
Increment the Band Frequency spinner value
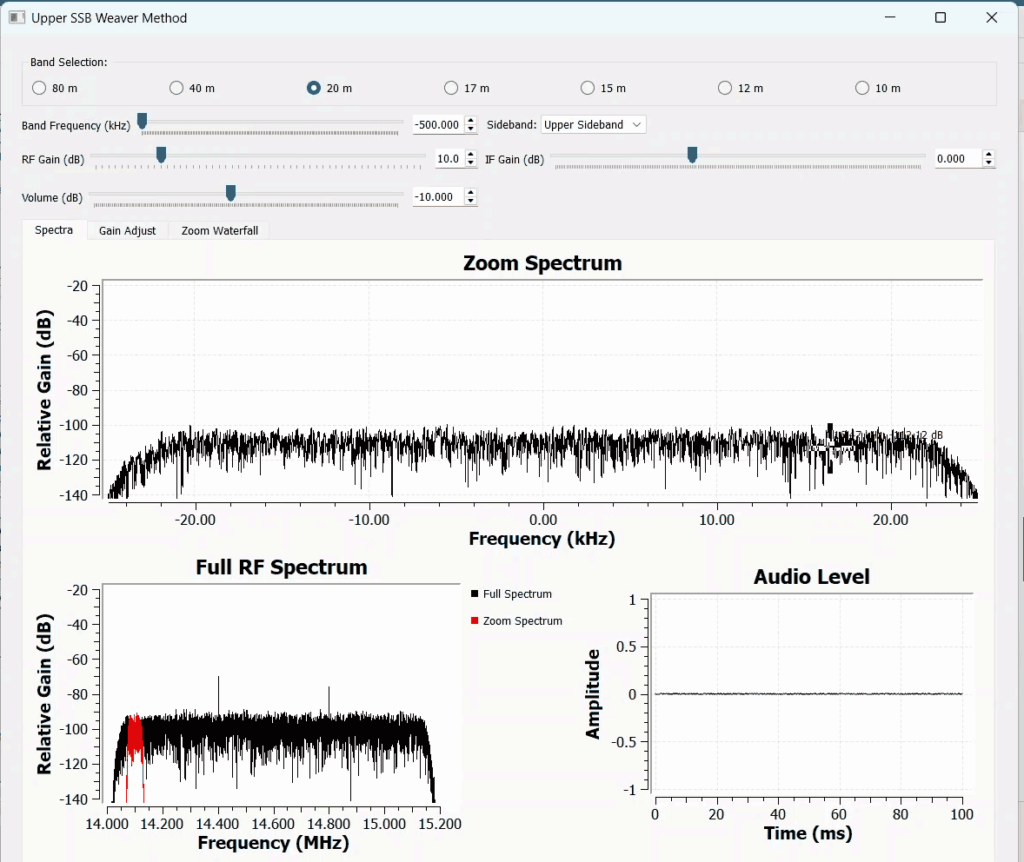tap(470, 120)
